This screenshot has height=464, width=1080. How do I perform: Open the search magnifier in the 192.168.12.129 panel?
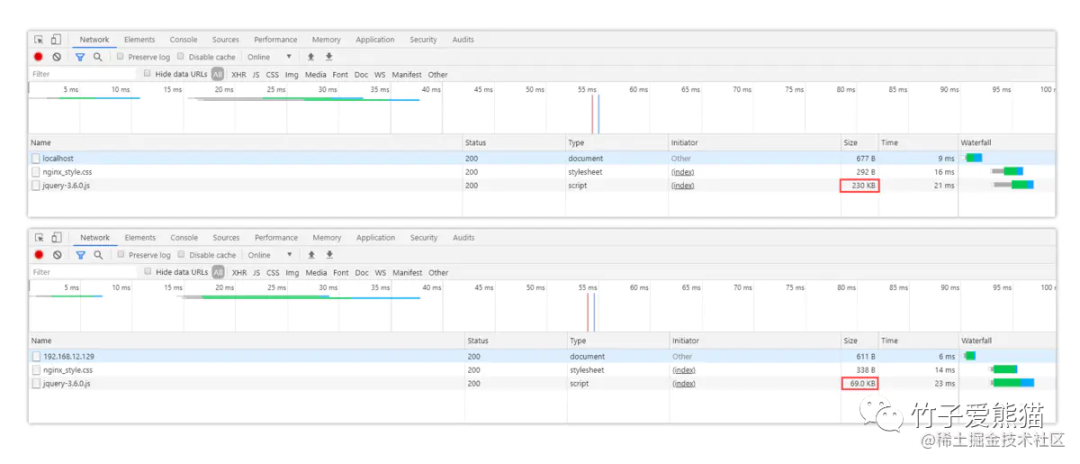click(x=98, y=255)
